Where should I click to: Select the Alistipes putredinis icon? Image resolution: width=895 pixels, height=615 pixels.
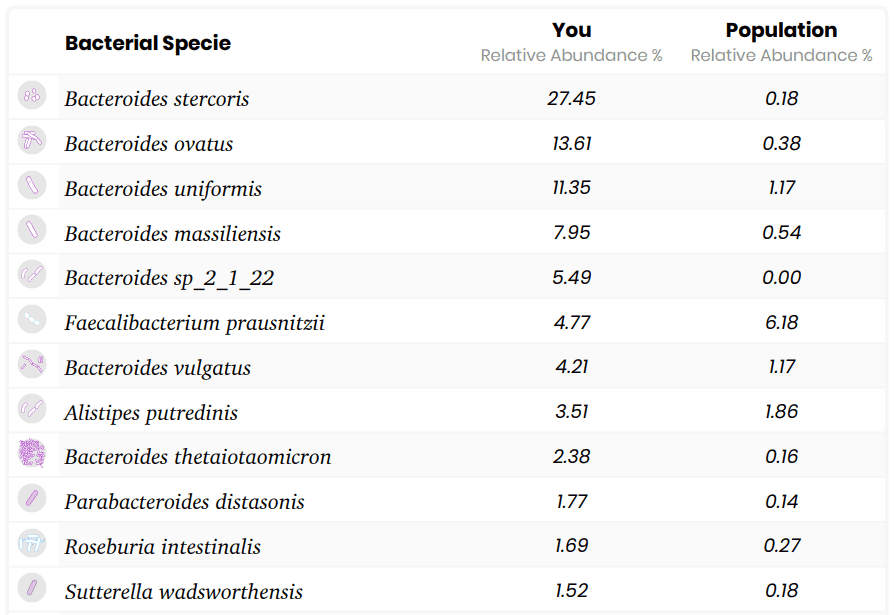click(32, 409)
